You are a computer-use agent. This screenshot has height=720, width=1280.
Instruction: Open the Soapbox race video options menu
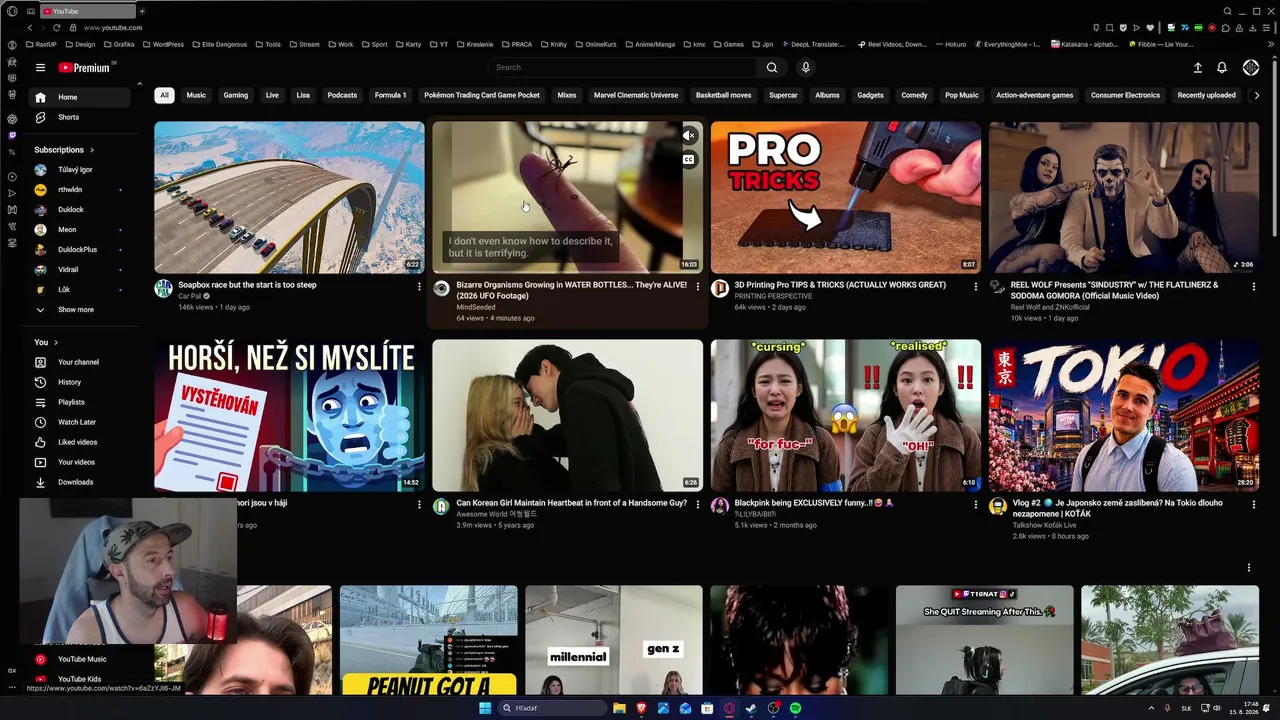click(419, 287)
